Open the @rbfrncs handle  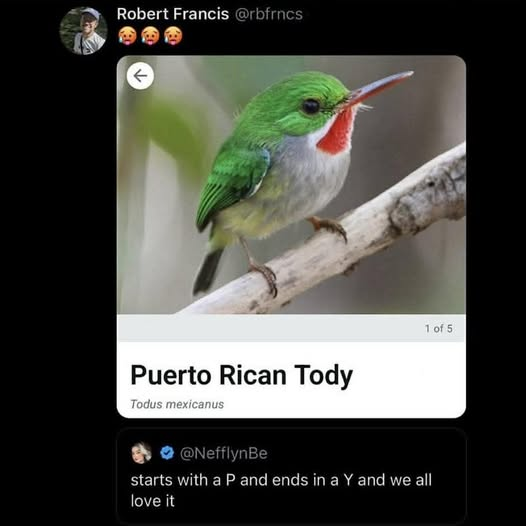269,14
